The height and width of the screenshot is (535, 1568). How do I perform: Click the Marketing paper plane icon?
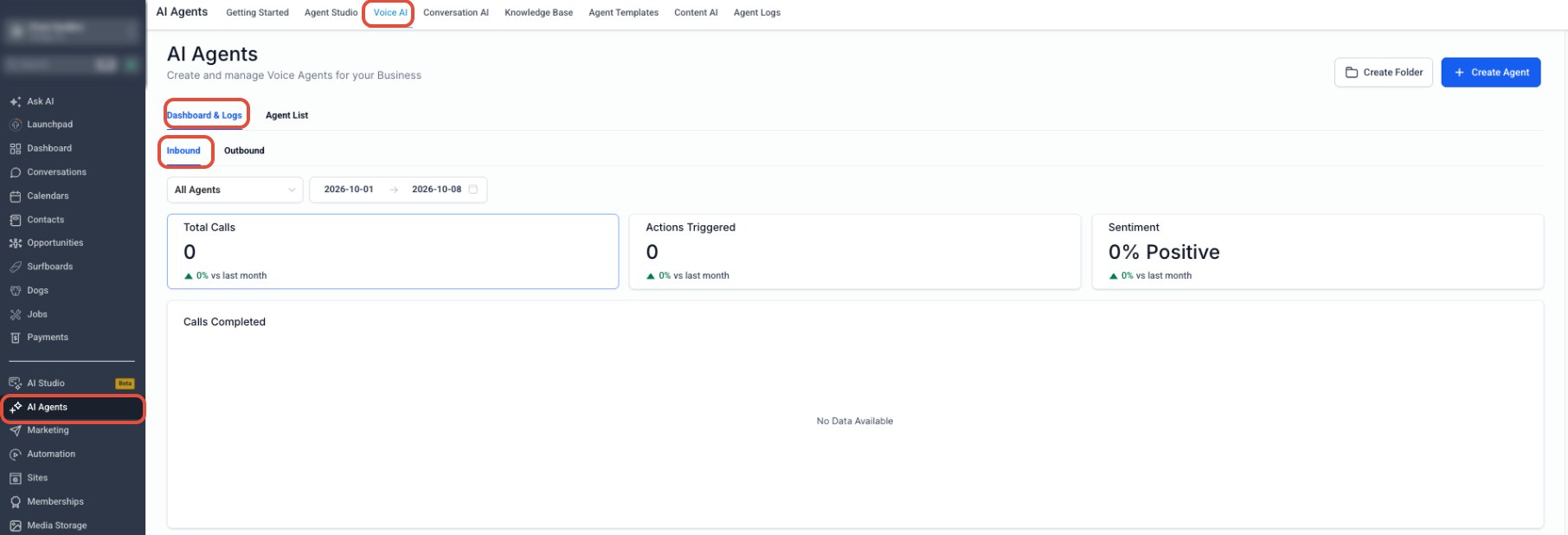click(16, 430)
